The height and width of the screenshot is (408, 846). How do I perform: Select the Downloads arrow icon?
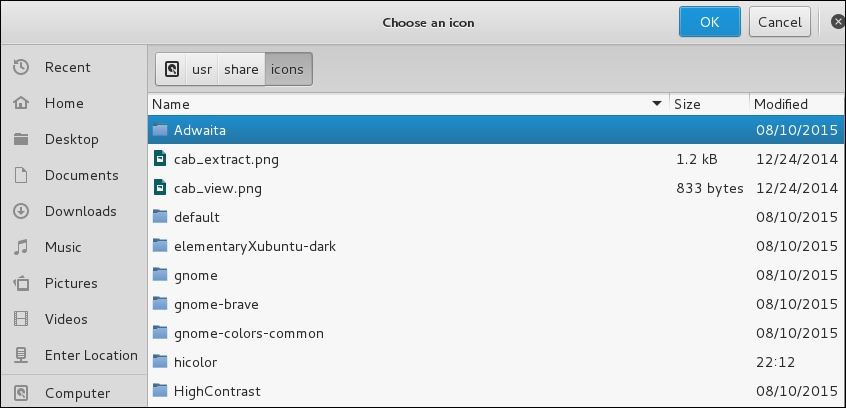tap(21, 211)
